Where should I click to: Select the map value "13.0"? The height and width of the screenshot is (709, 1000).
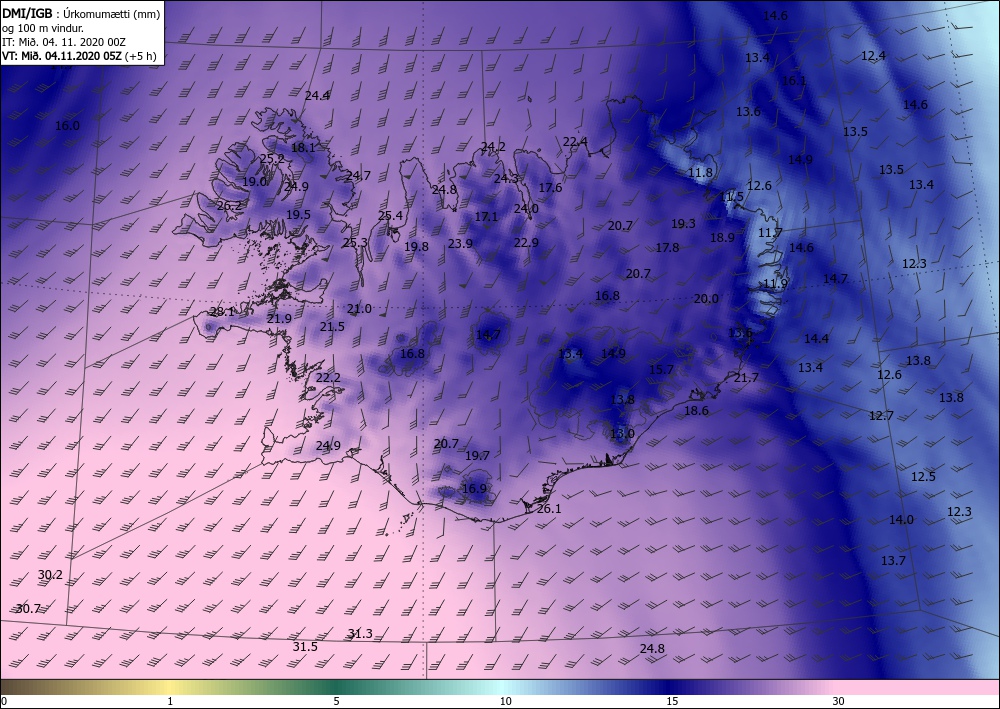tap(622, 434)
